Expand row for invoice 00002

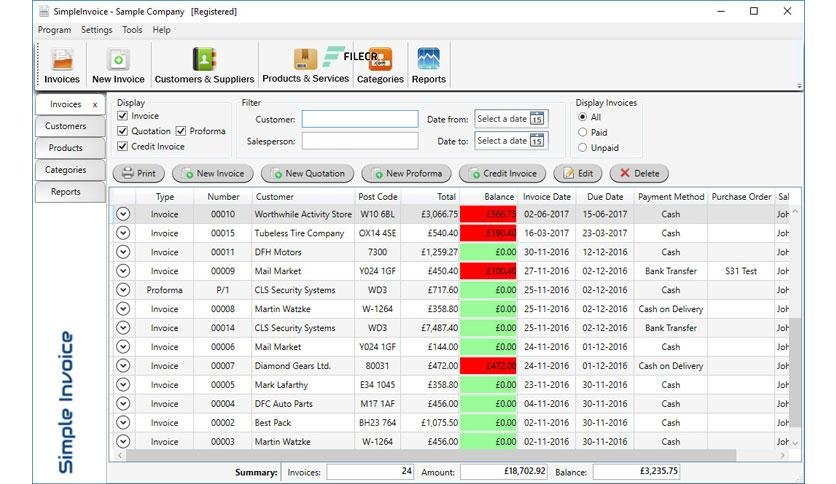coord(123,422)
